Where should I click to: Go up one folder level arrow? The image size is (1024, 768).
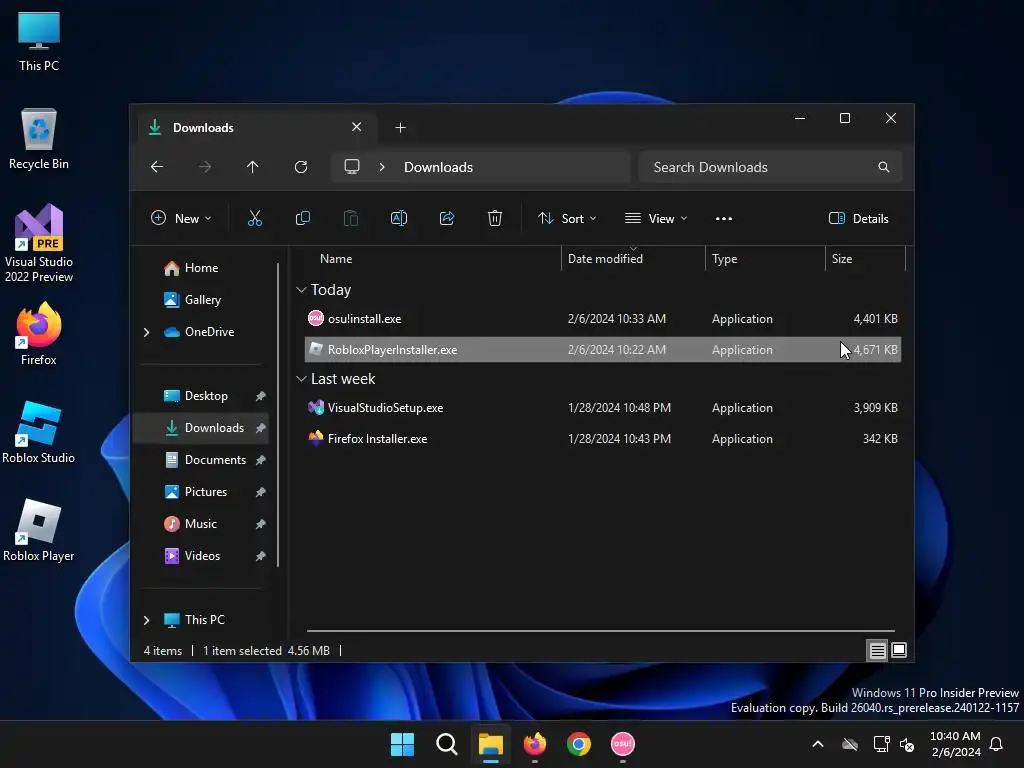(253, 167)
